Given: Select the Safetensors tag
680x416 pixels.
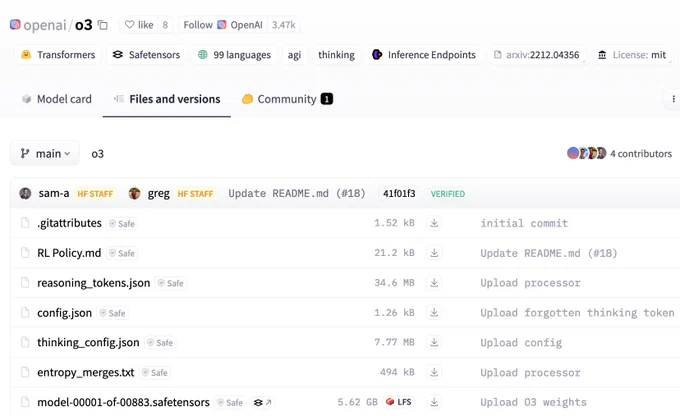Looking at the screenshot, I should (x=146, y=55).
